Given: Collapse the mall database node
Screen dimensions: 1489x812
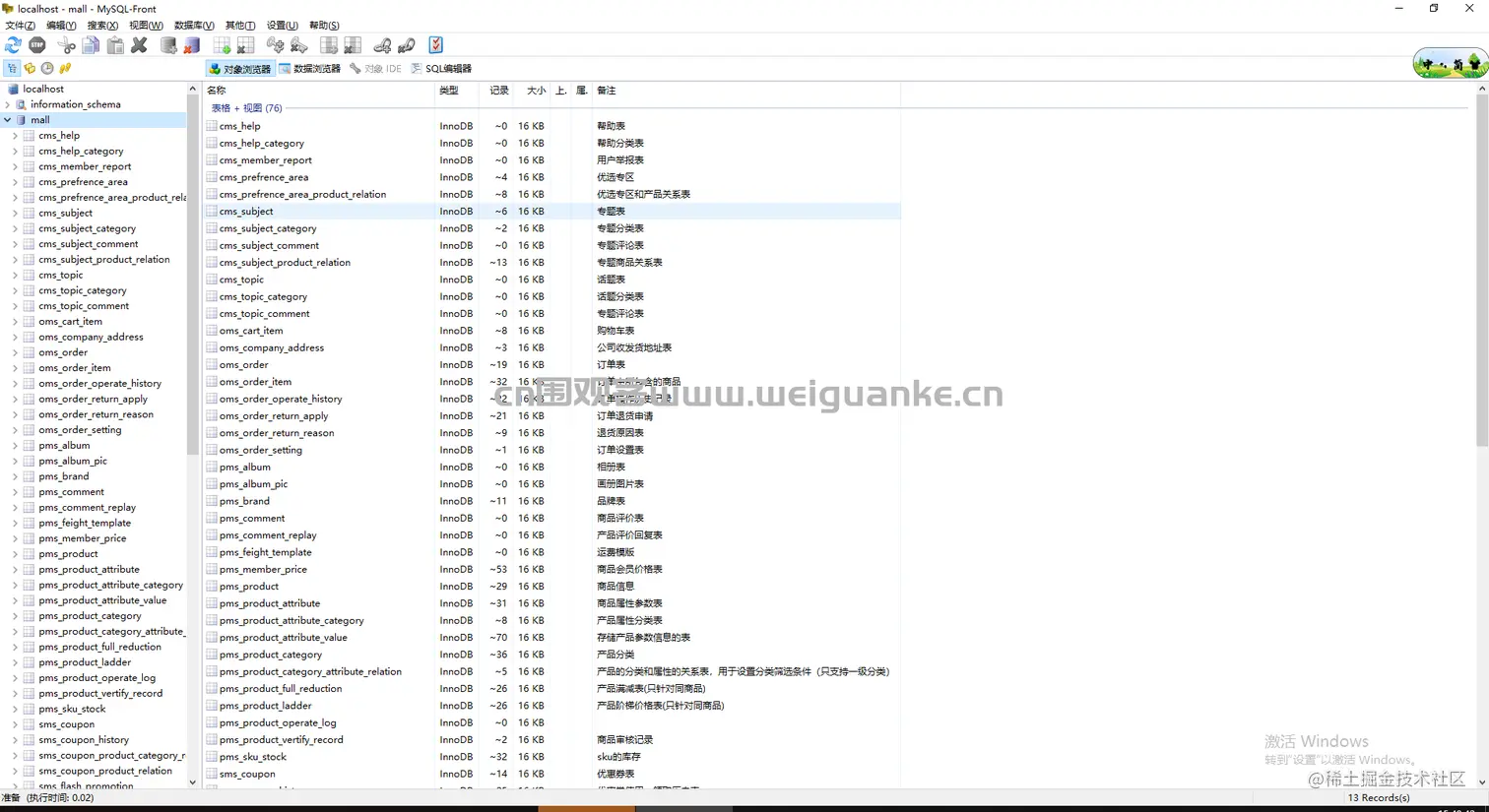Looking at the screenshot, I should [8, 120].
